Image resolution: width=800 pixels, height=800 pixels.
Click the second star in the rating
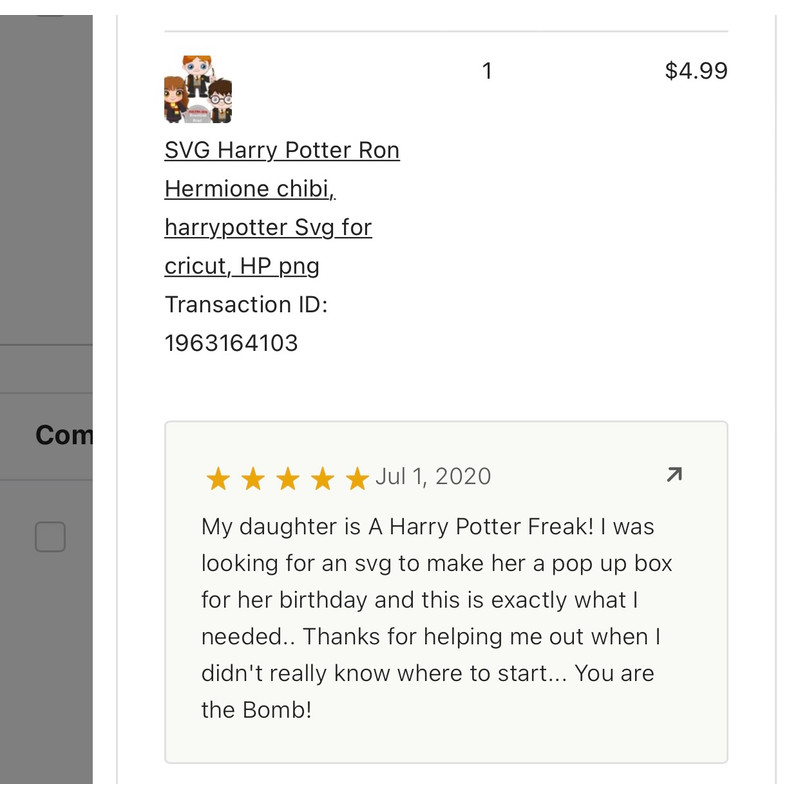point(253,479)
